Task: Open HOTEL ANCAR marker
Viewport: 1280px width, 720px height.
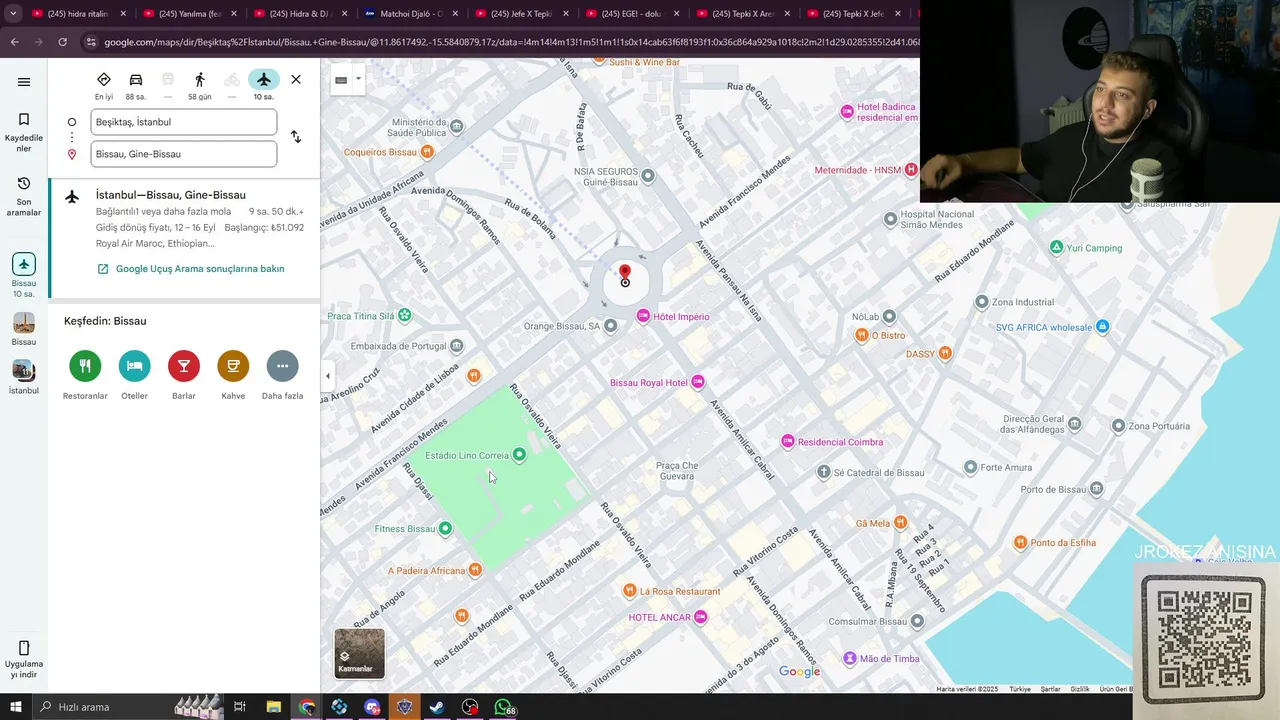Action: 701,617
